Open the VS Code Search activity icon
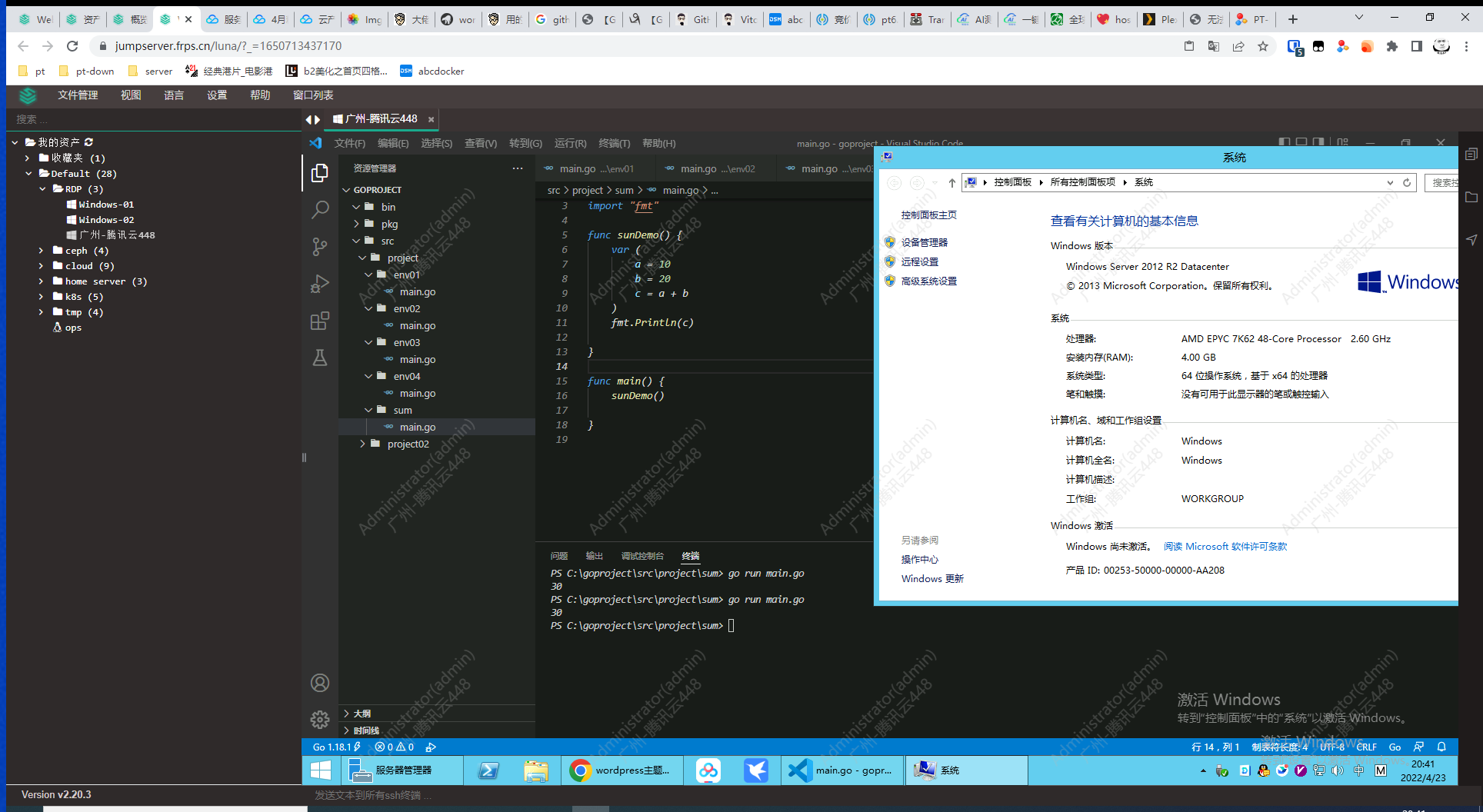1483x812 pixels. (320, 209)
